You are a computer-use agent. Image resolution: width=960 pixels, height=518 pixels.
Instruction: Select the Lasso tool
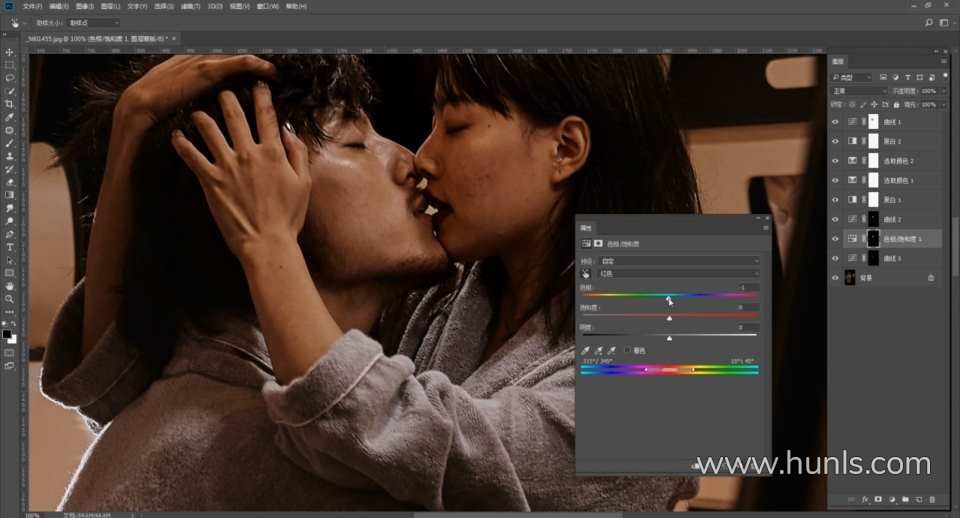tap(10, 77)
